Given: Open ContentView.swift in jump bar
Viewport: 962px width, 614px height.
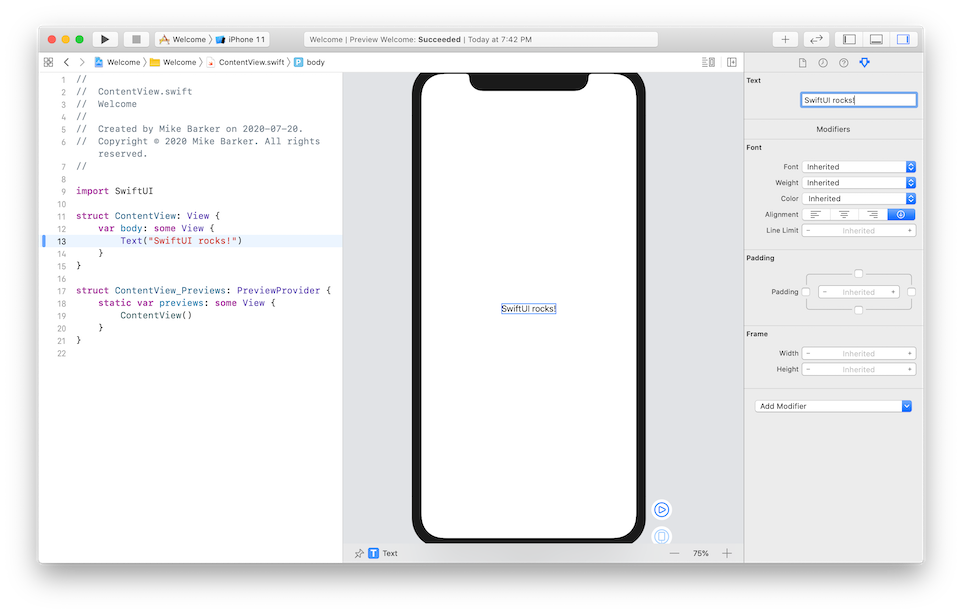Looking at the screenshot, I should [x=245, y=62].
